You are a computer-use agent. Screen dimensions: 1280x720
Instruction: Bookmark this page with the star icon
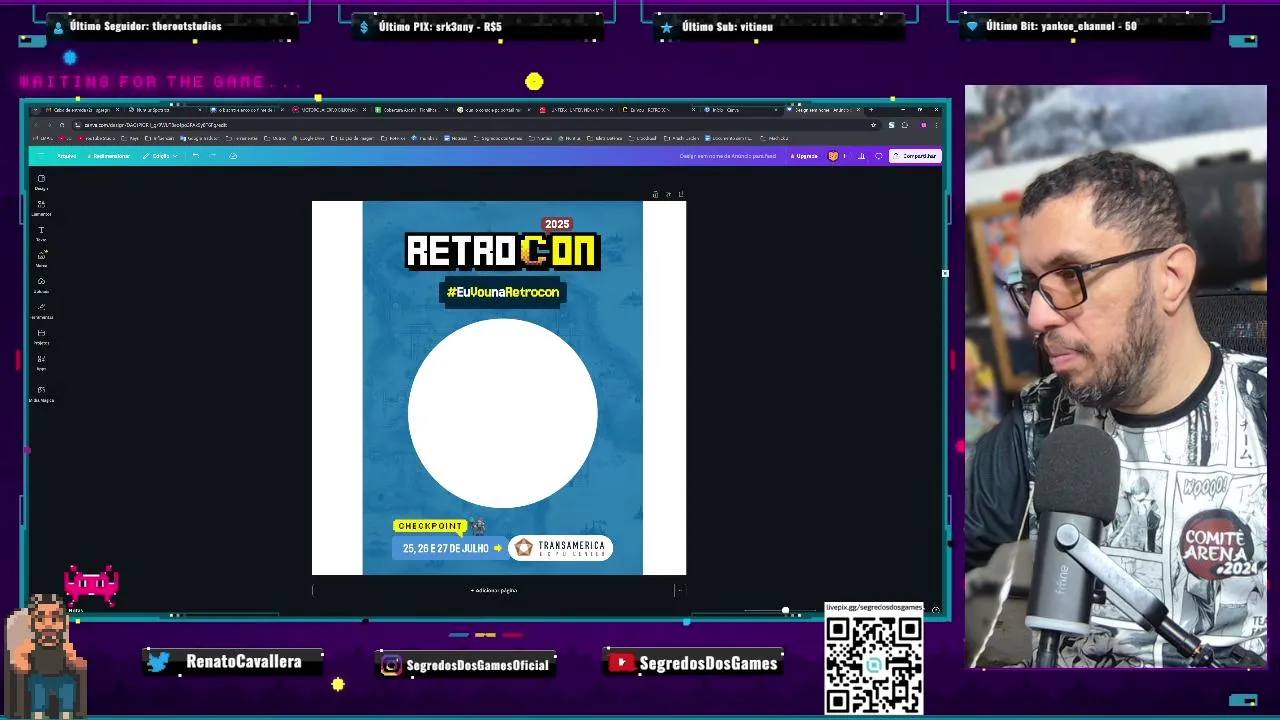tap(874, 125)
